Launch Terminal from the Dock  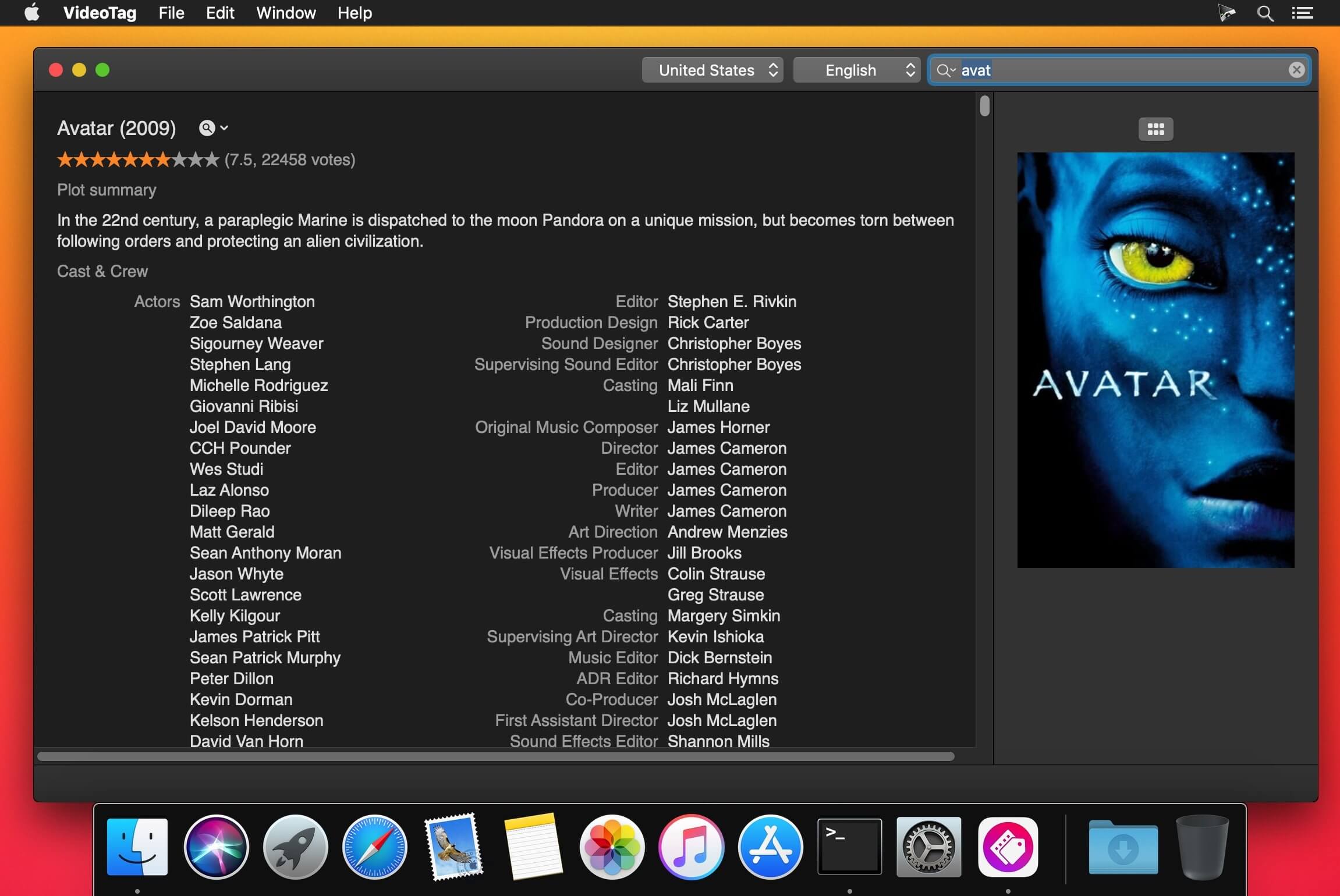[849, 847]
